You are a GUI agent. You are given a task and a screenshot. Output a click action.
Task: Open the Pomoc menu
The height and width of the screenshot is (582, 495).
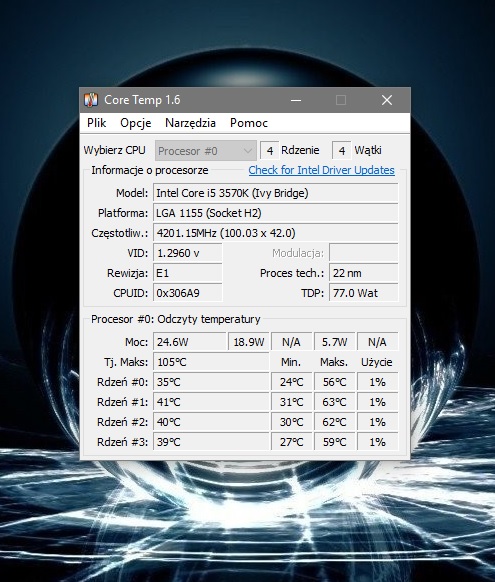tap(249, 123)
